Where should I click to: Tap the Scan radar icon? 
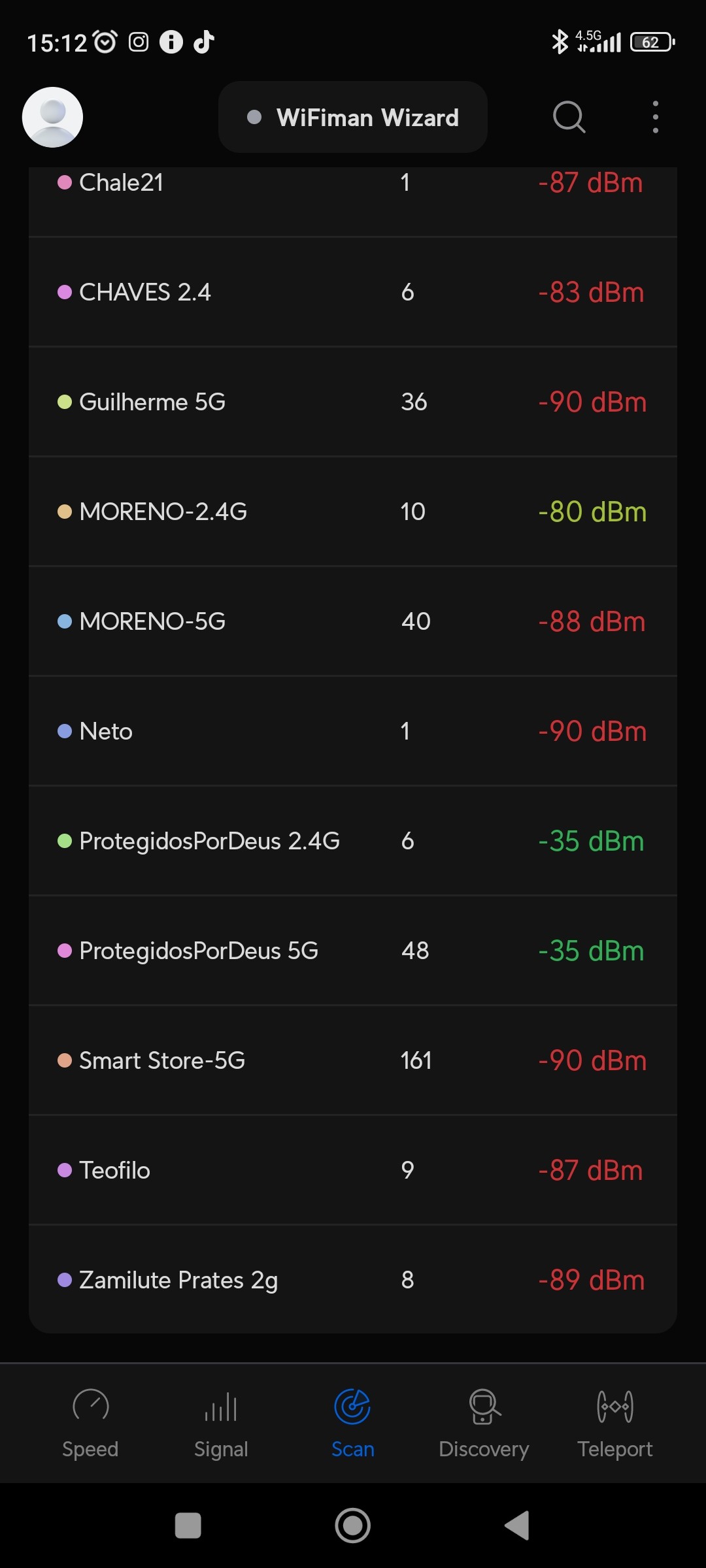point(352,1406)
